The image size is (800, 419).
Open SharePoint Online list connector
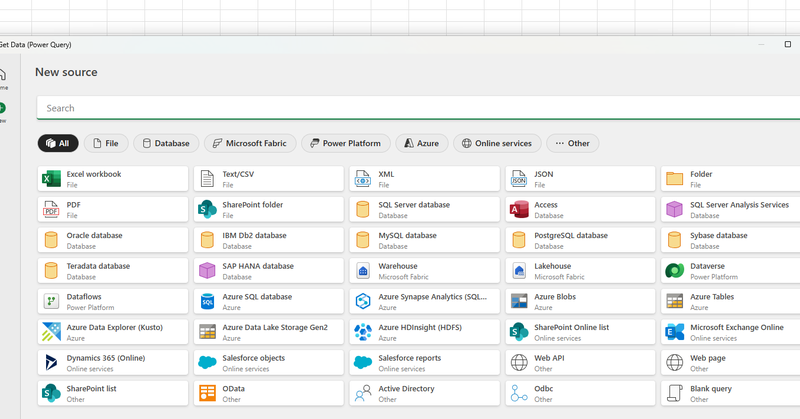(580, 332)
